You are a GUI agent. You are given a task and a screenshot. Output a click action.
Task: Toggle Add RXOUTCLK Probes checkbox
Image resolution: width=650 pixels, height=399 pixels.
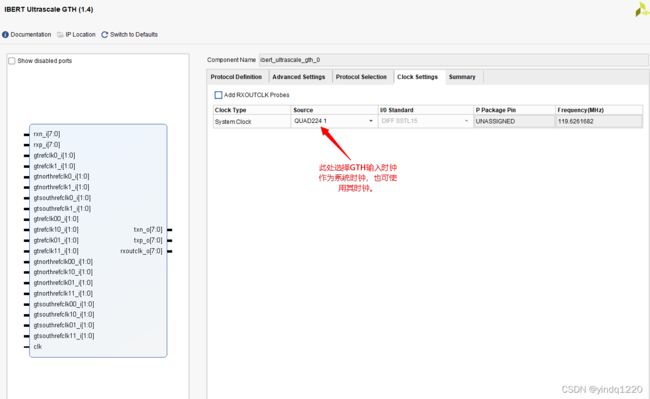point(218,95)
